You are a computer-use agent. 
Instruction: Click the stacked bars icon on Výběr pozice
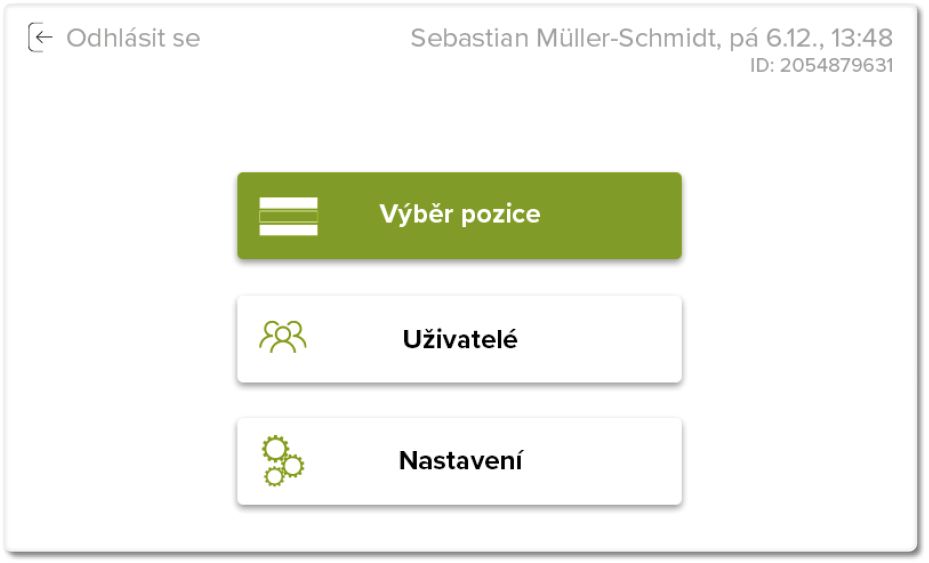point(288,216)
